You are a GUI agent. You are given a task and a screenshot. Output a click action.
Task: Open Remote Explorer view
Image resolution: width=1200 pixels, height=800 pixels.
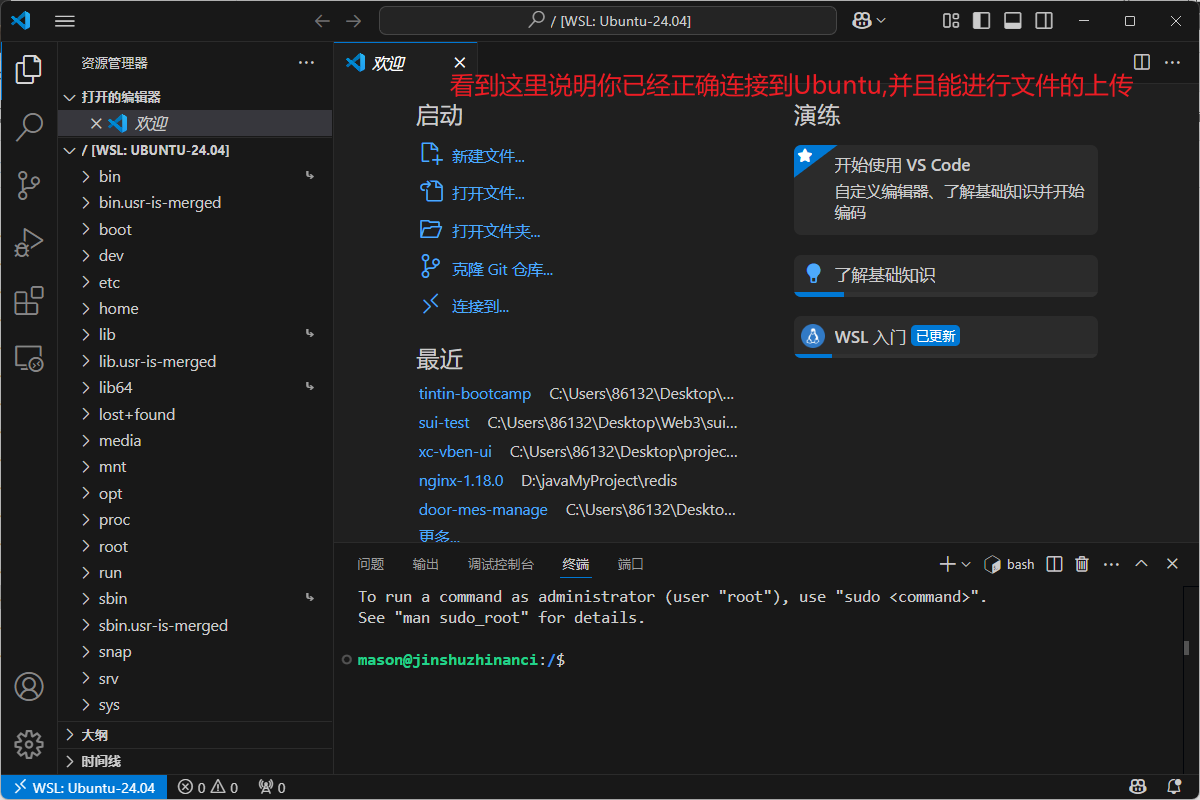tap(29, 358)
